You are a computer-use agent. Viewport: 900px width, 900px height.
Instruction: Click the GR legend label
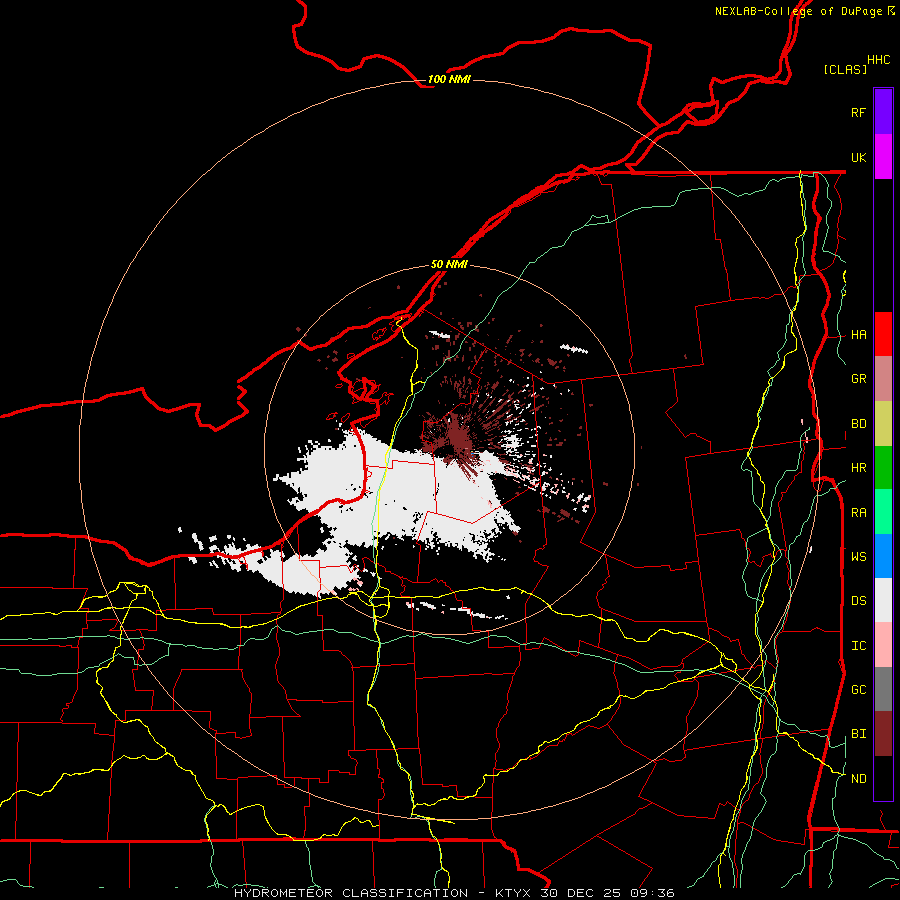[859, 379]
